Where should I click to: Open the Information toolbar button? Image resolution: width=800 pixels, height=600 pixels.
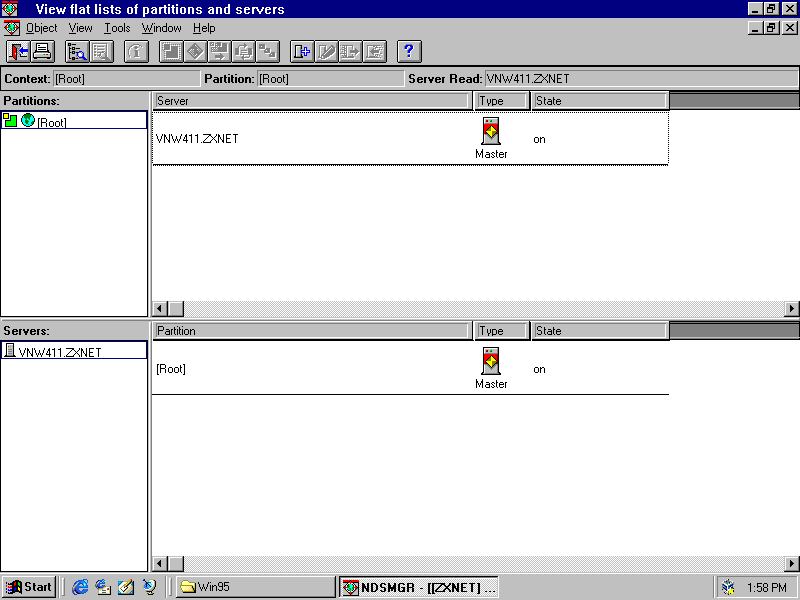[136, 52]
